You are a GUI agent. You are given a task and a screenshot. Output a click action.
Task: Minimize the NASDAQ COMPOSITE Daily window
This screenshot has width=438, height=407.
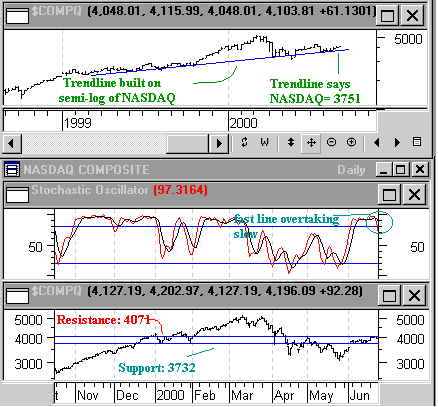click(384, 169)
